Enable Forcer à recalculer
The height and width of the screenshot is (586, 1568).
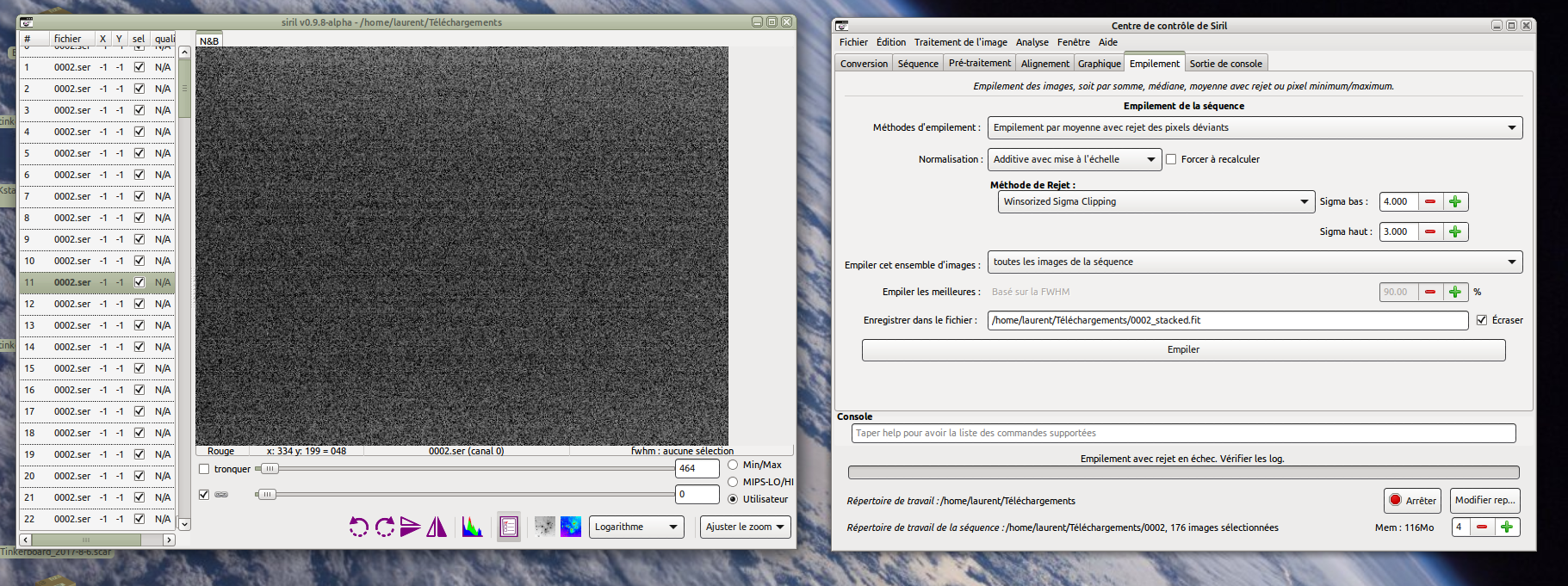[x=1171, y=159]
